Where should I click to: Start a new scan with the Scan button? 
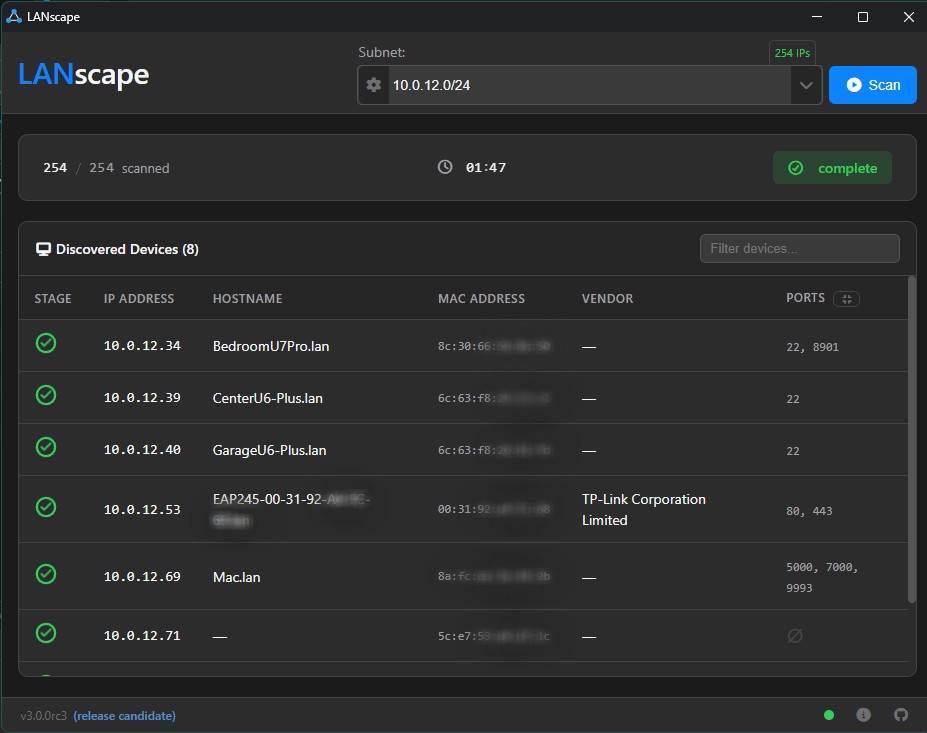point(872,85)
